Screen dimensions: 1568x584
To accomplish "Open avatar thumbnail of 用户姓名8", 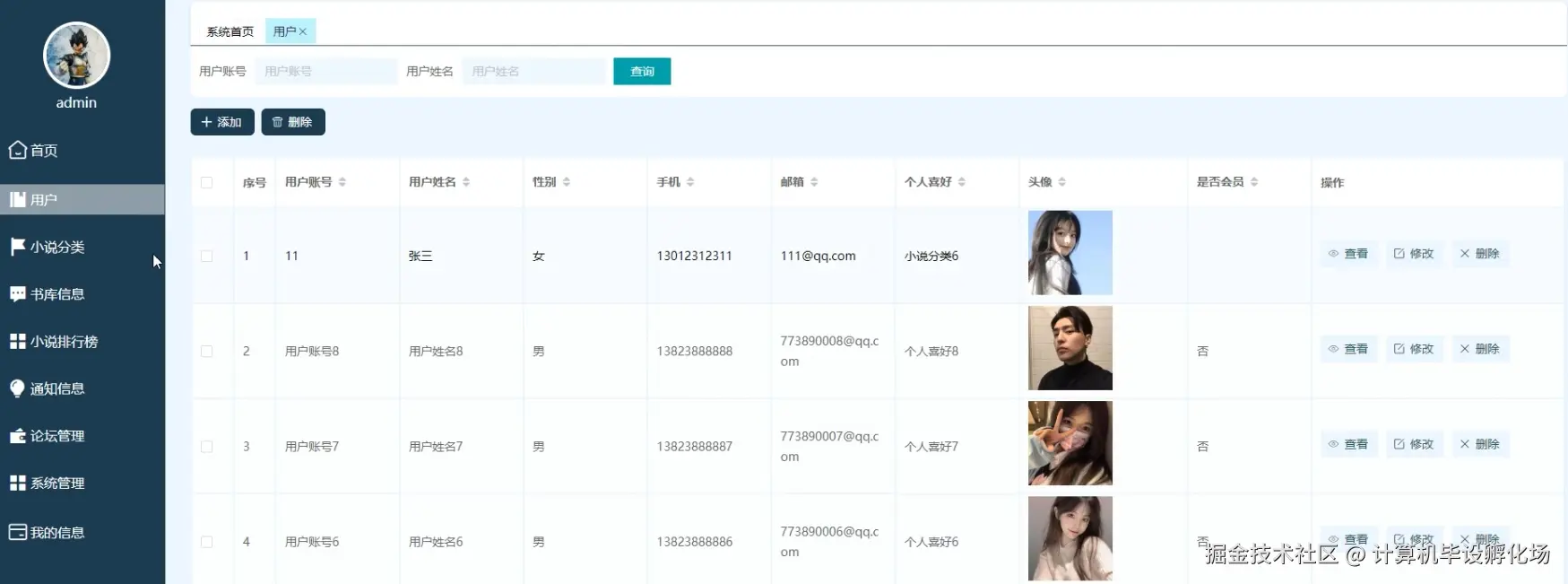I will (1070, 348).
